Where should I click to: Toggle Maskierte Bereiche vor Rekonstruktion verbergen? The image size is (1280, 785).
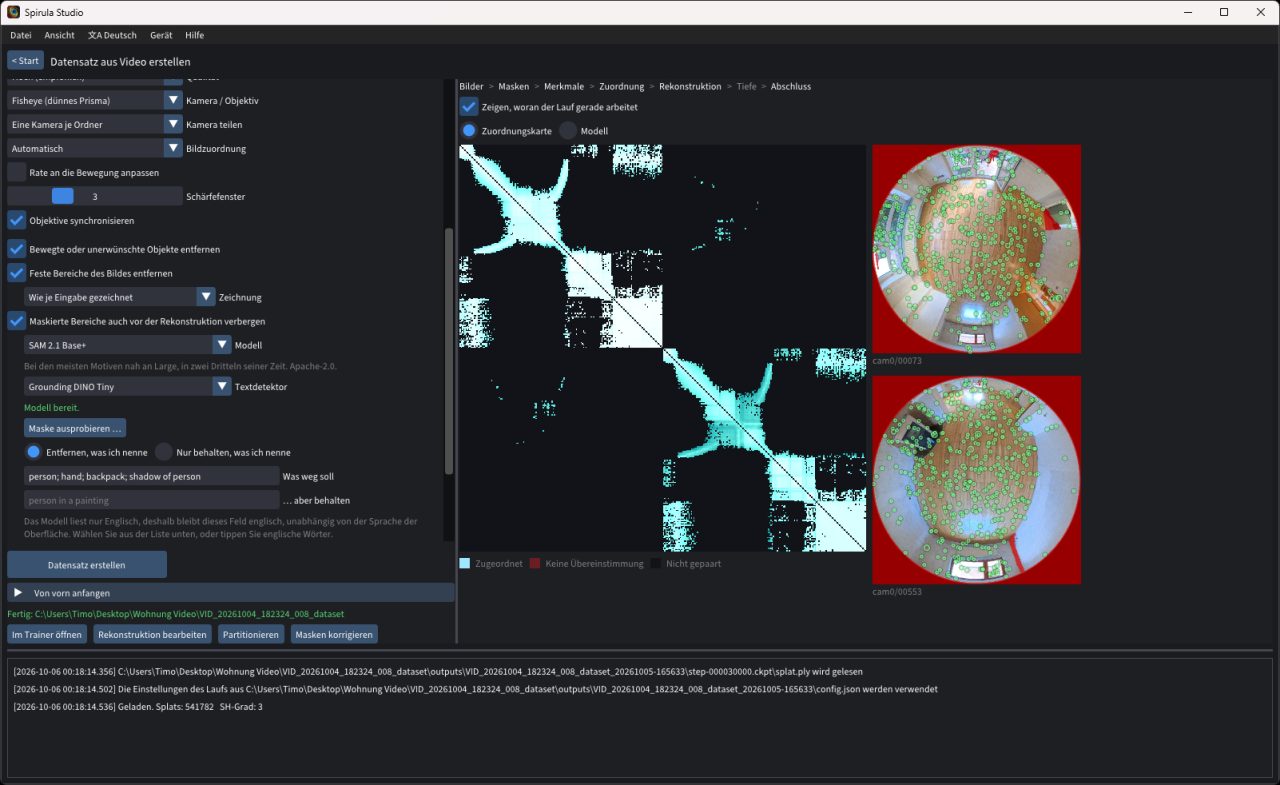[17, 321]
